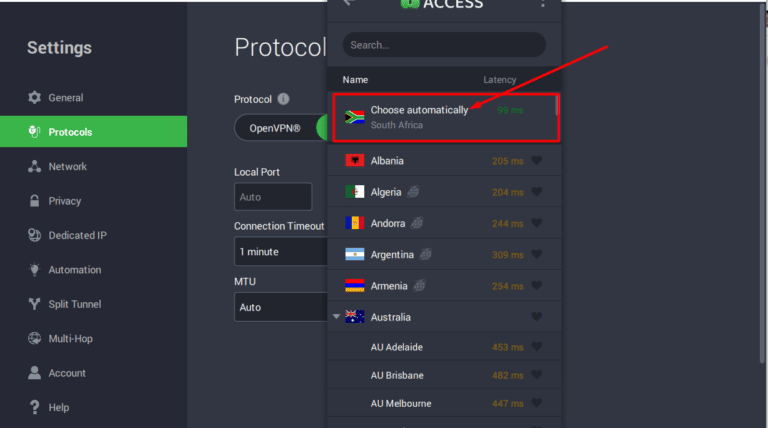Collapse the Australia server list
768x428 pixels.
pyautogui.click(x=336, y=317)
